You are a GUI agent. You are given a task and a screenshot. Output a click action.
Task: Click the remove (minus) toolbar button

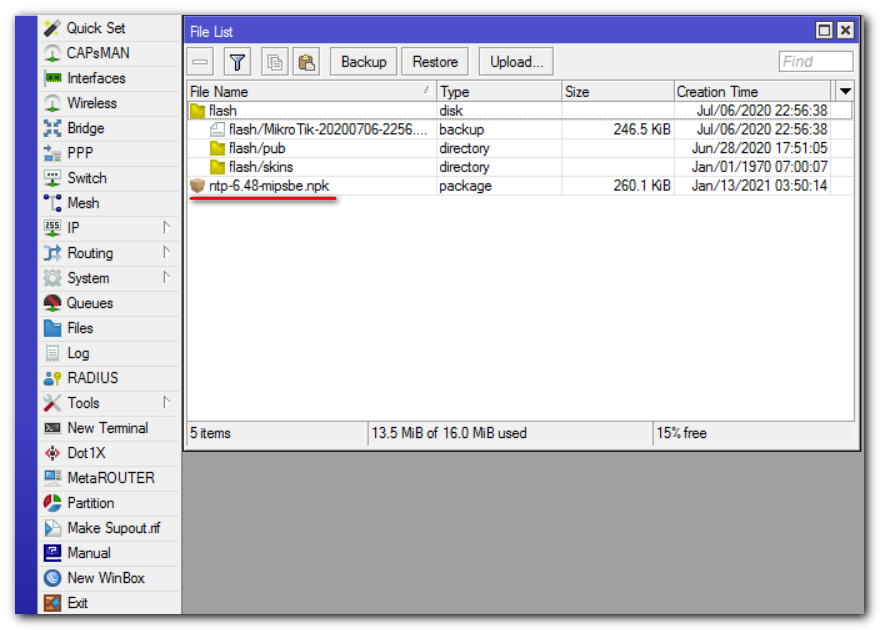(x=201, y=62)
